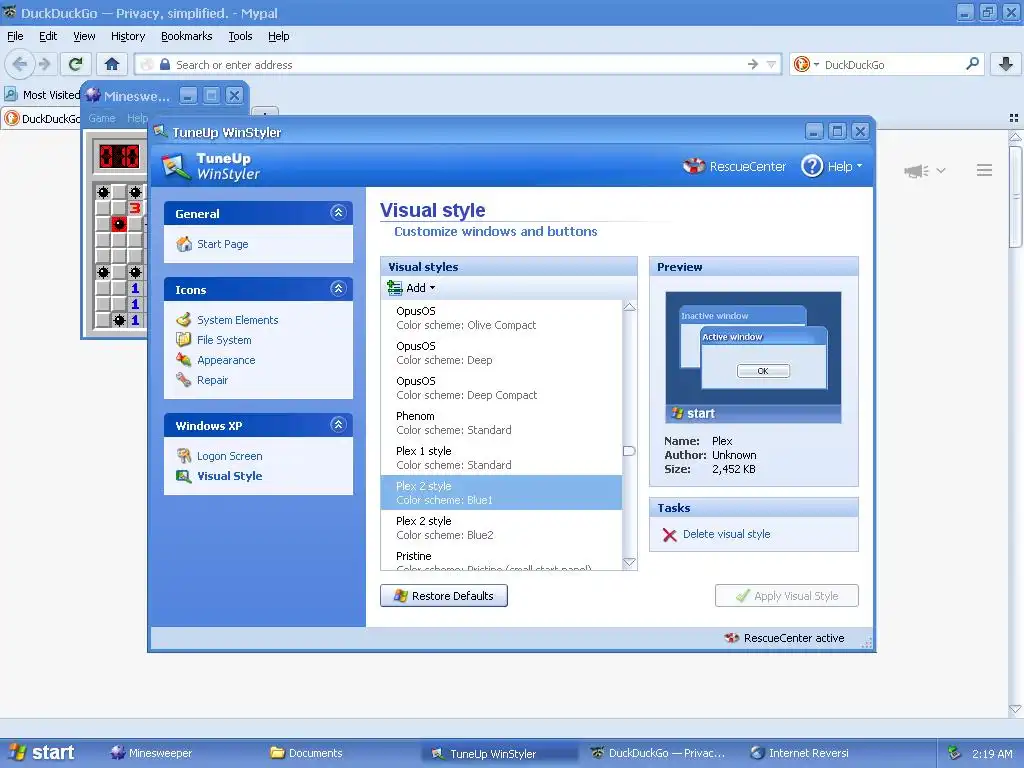Collapse the Windows XP sidebar panel
Viewport: 1024px width, 768px height.
[x=338, y=424]
